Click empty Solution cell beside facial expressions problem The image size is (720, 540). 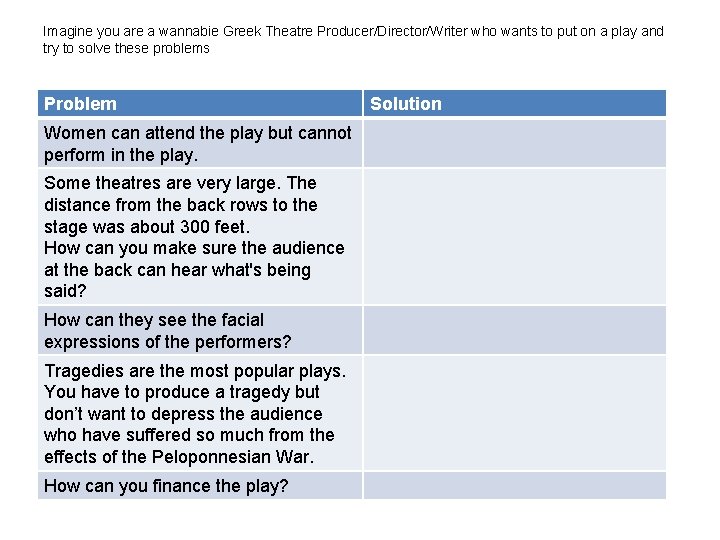(514, 330)
